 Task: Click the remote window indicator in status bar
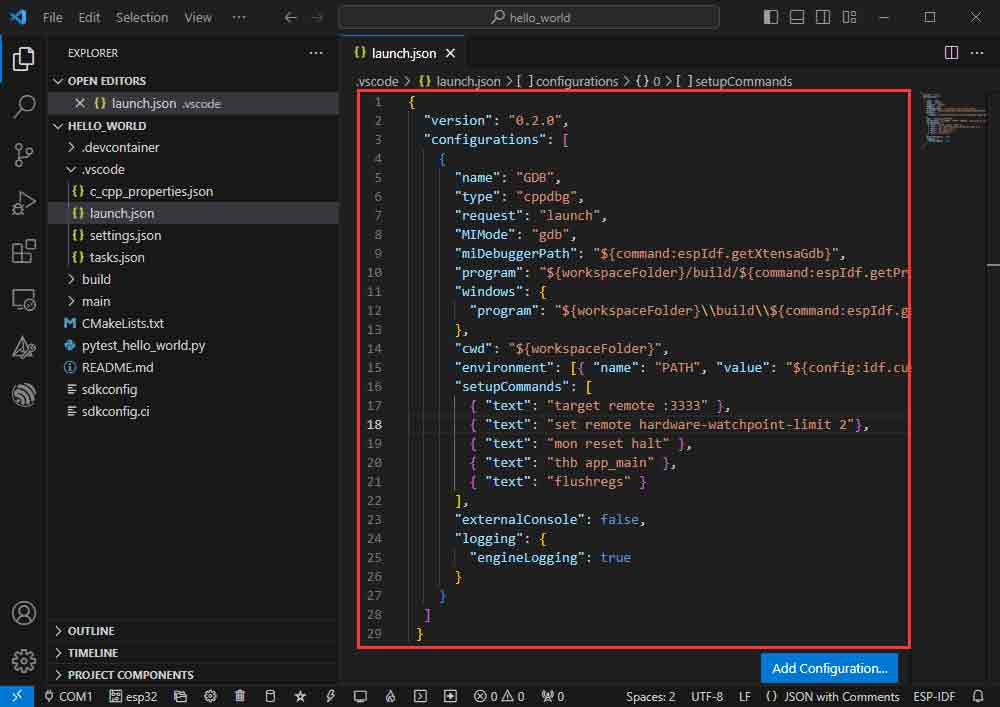tap(17, 696)
